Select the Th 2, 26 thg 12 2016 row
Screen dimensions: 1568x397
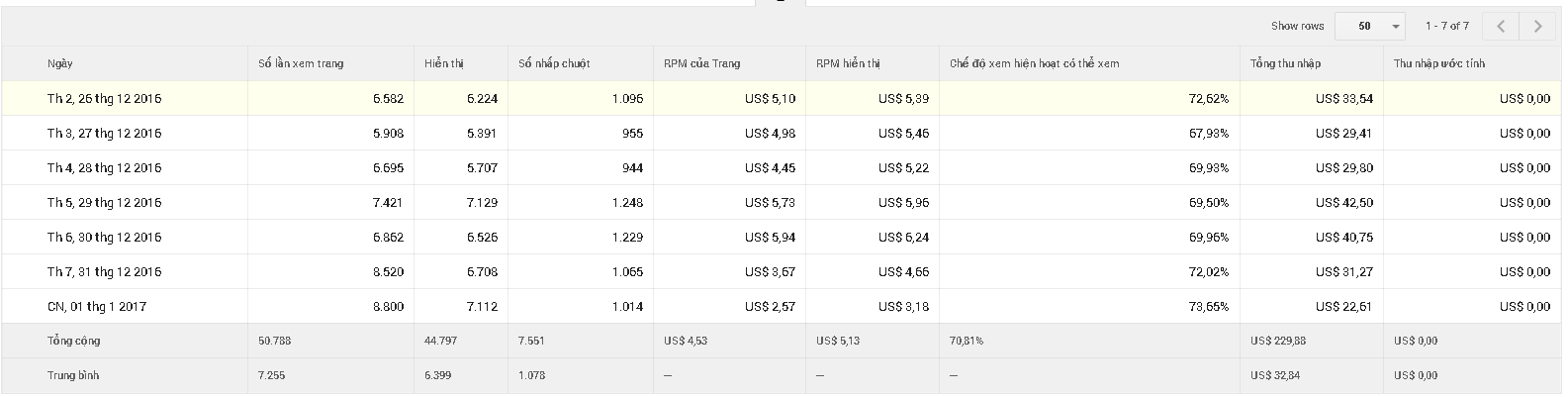coord(104,99)
